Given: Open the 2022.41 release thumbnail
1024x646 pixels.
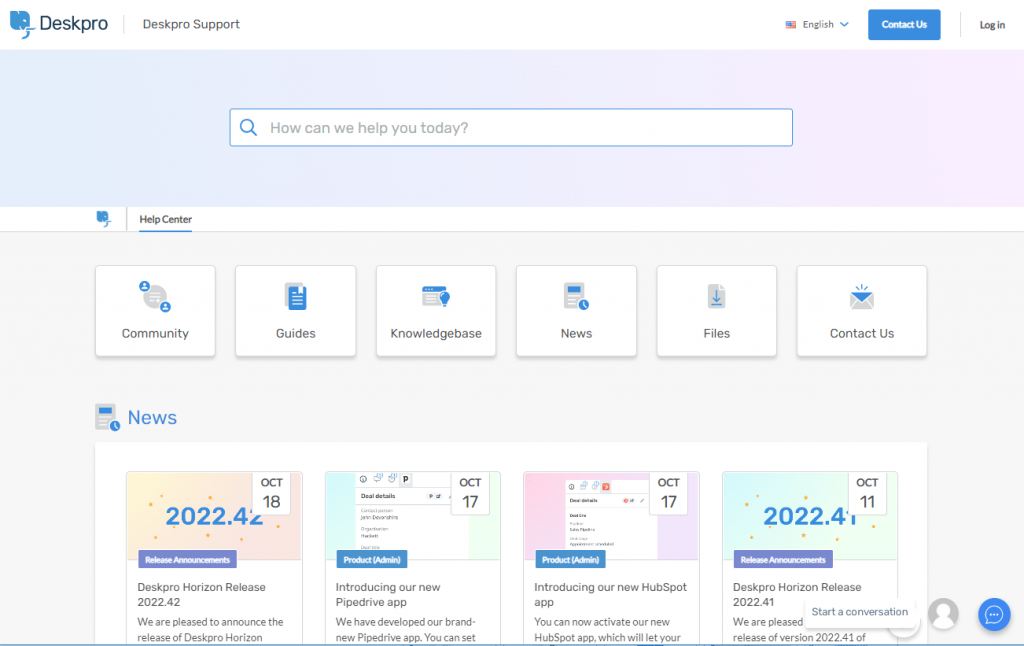Looking at the screenshot, I should 810,515.
